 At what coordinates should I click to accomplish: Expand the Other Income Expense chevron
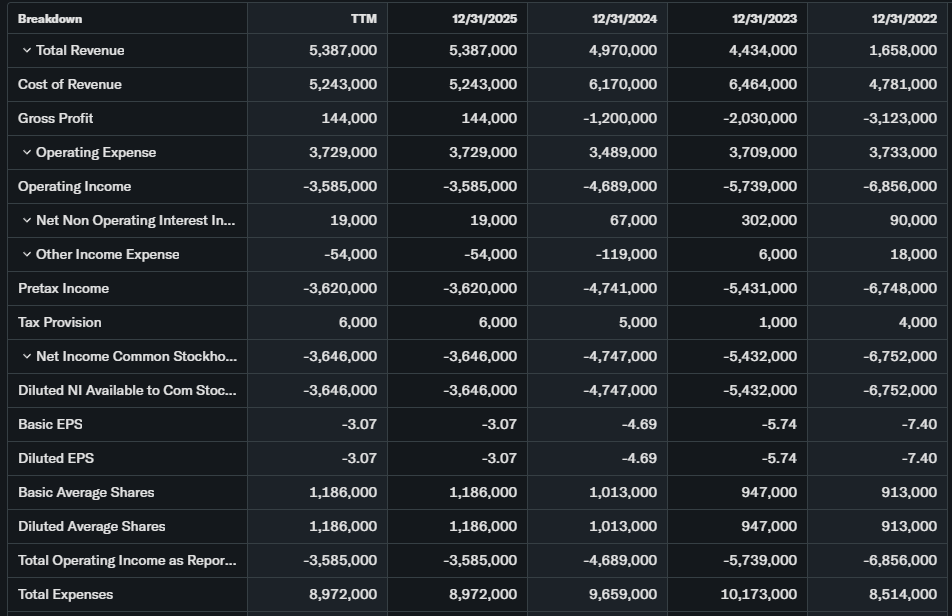tap(26, 254)
